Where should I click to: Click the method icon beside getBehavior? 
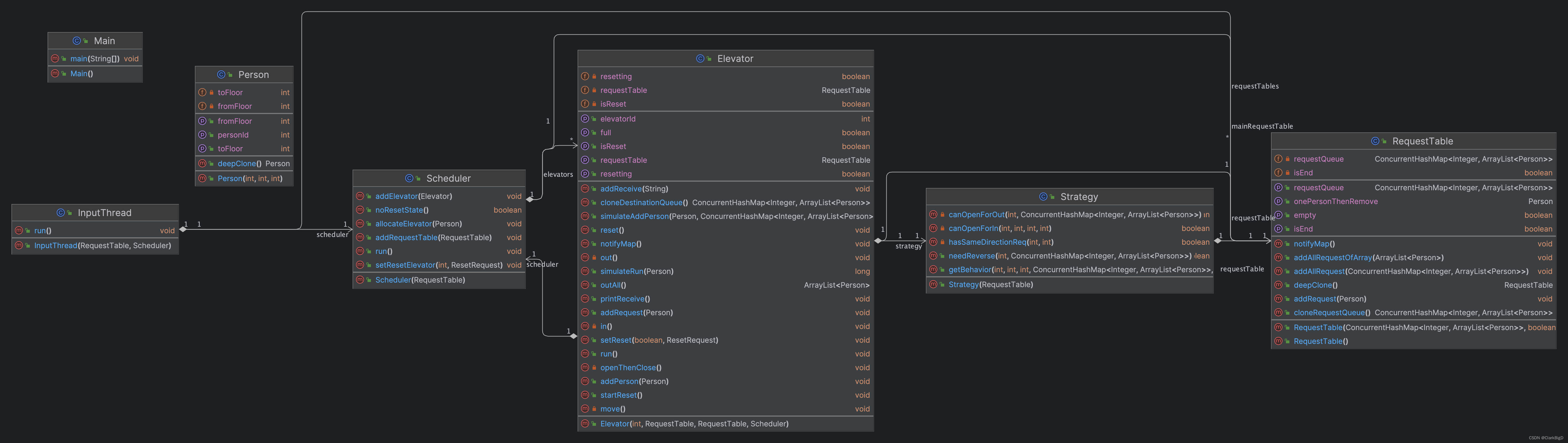(x=934, y=270)
